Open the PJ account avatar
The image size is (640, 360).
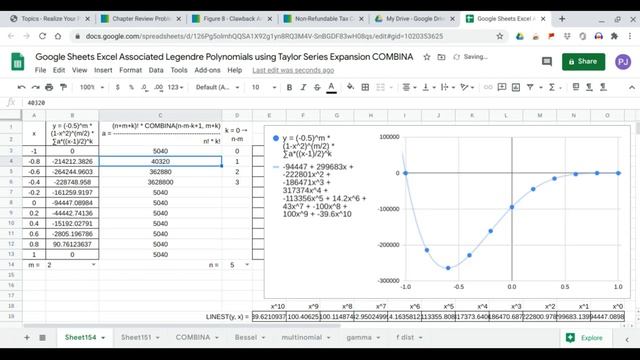pyautogui.click(x=623, y=62)
